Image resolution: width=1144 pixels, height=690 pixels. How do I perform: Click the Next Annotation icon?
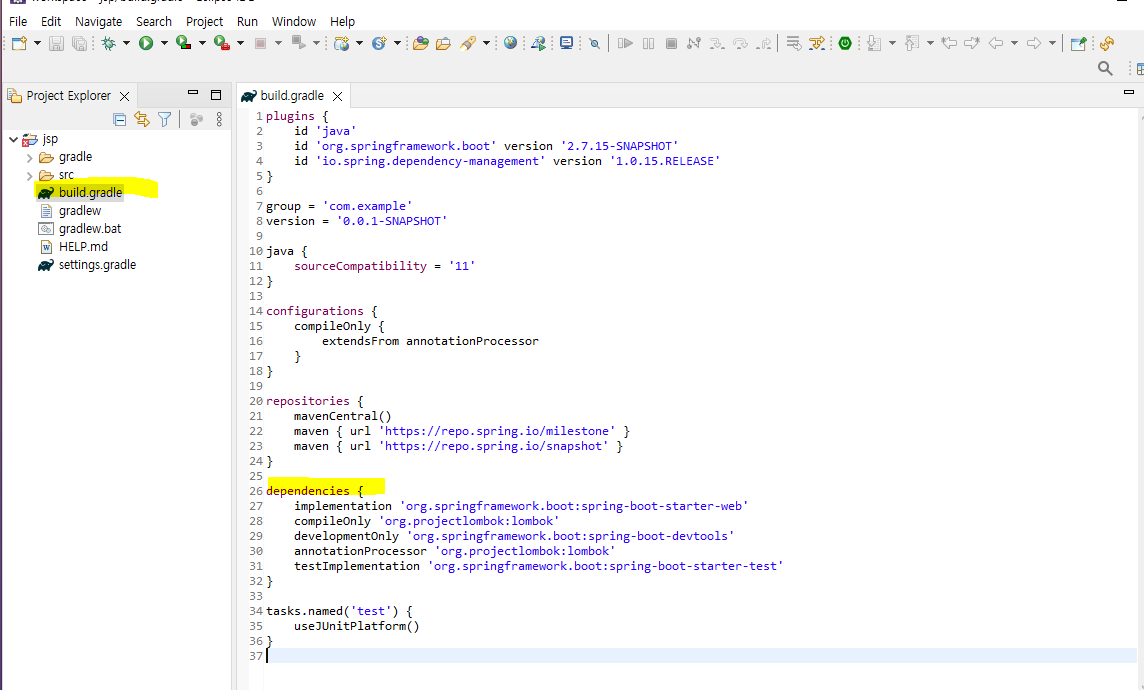tap(873, 44)
